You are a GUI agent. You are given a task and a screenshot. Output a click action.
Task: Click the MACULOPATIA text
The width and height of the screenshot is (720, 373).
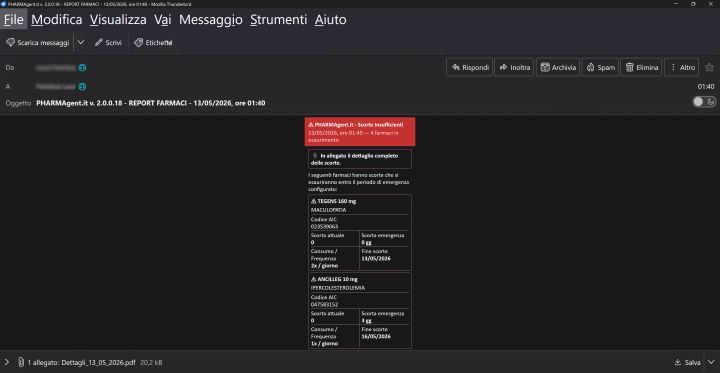point(328,210)
